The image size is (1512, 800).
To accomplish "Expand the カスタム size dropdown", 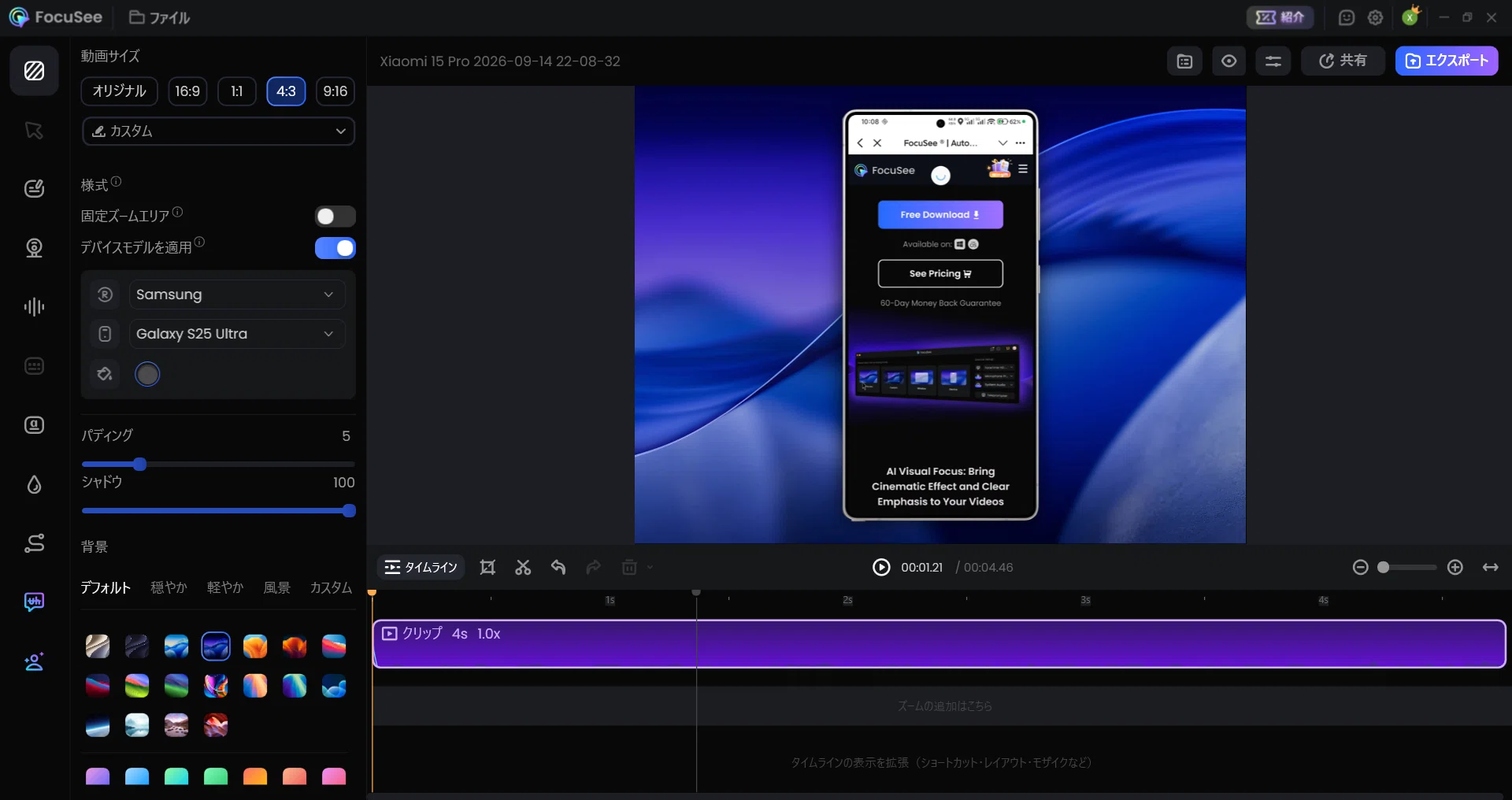I will click(x=218, y=131).
